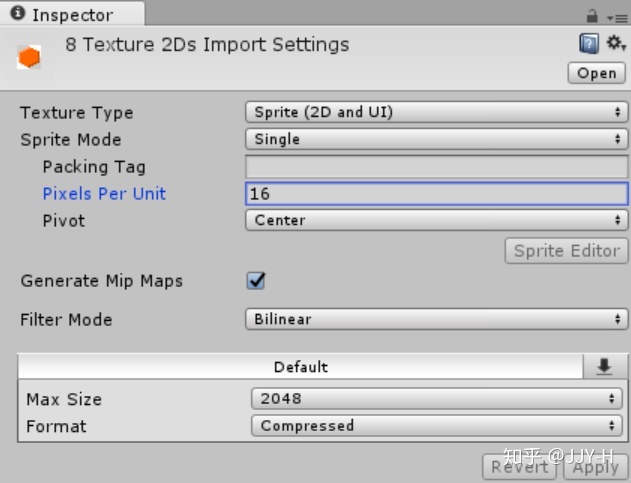Click the Packing Tag input field
The image size is (631, 483).
click(x=436, y=167)
